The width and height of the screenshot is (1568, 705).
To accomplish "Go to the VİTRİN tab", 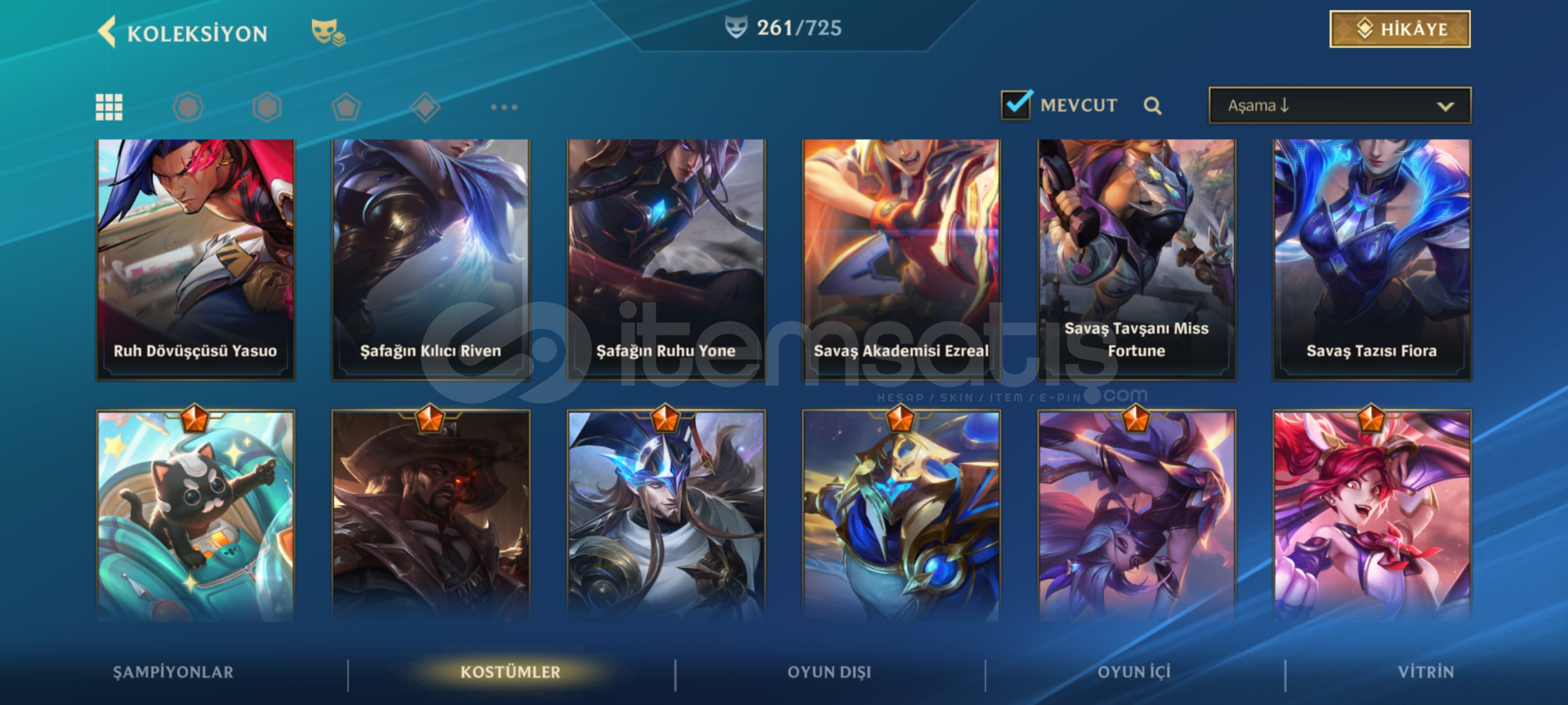I will coord(1426,672).
